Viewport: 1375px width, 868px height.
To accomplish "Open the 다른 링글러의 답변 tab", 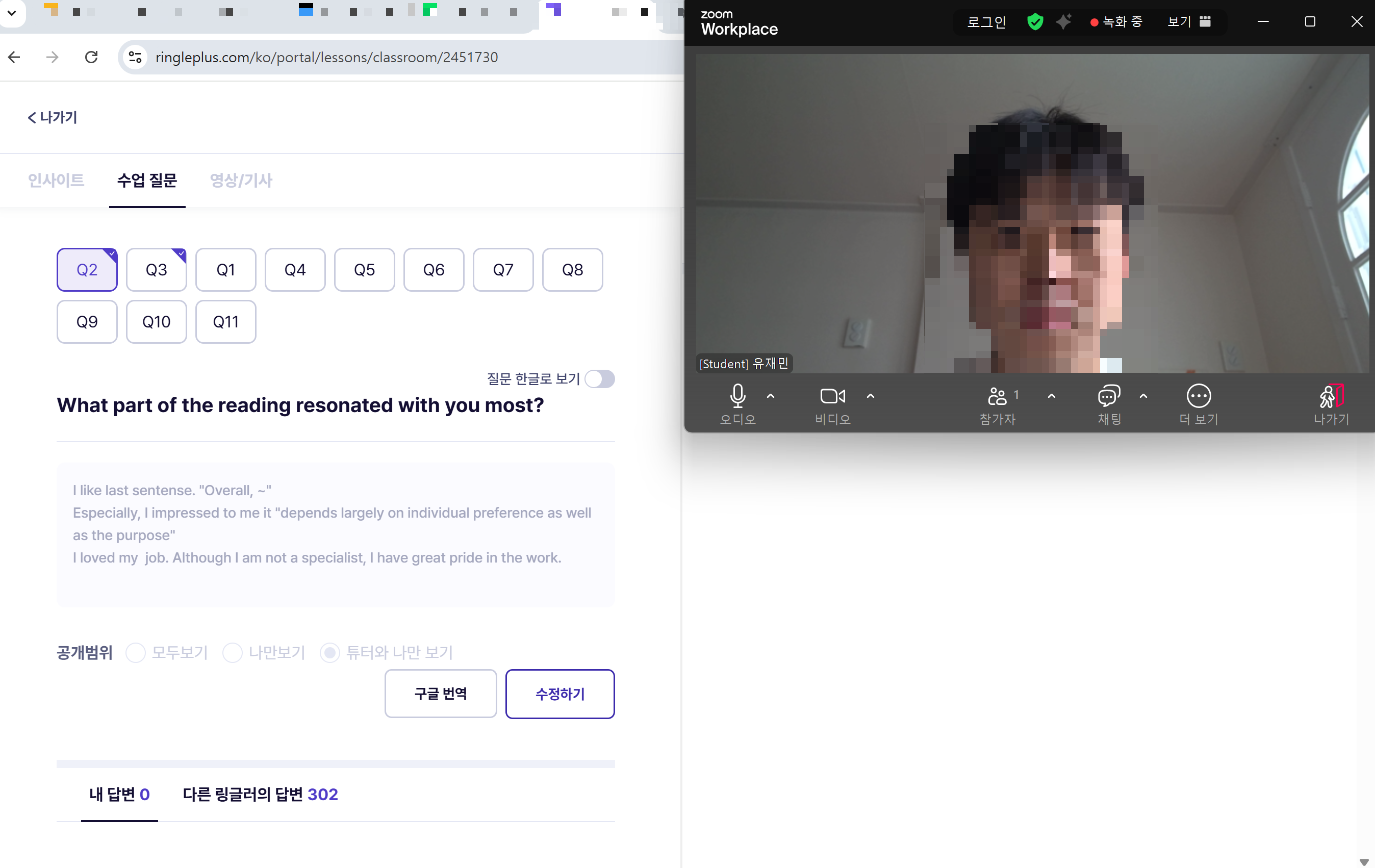I will tap(261, 795).
